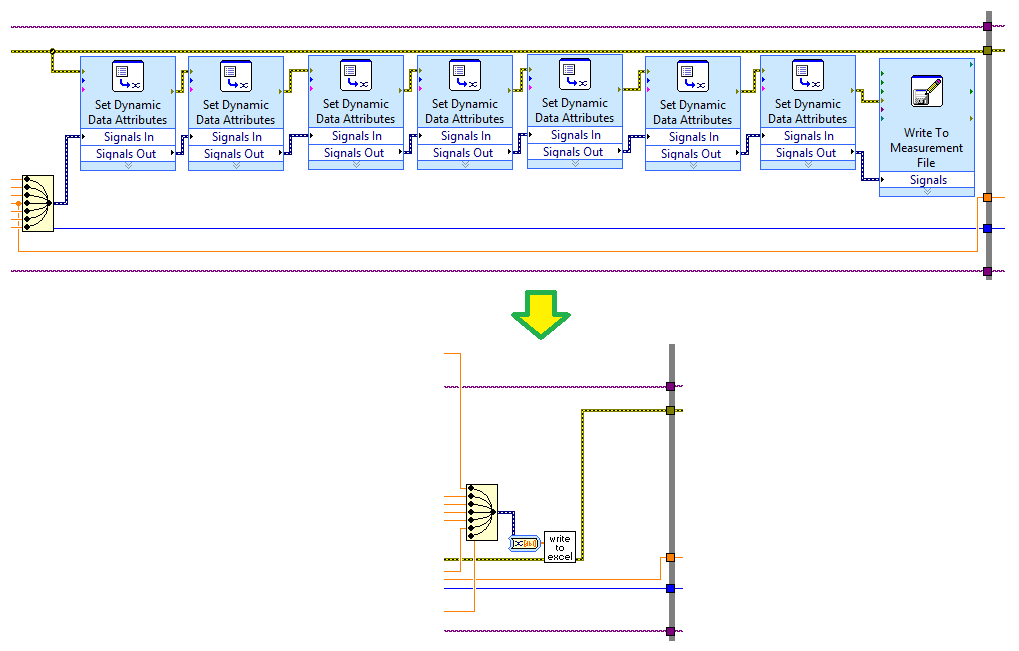
Task: Click the Signals Out terminal on the last Attributes VI
Action: 808,153
